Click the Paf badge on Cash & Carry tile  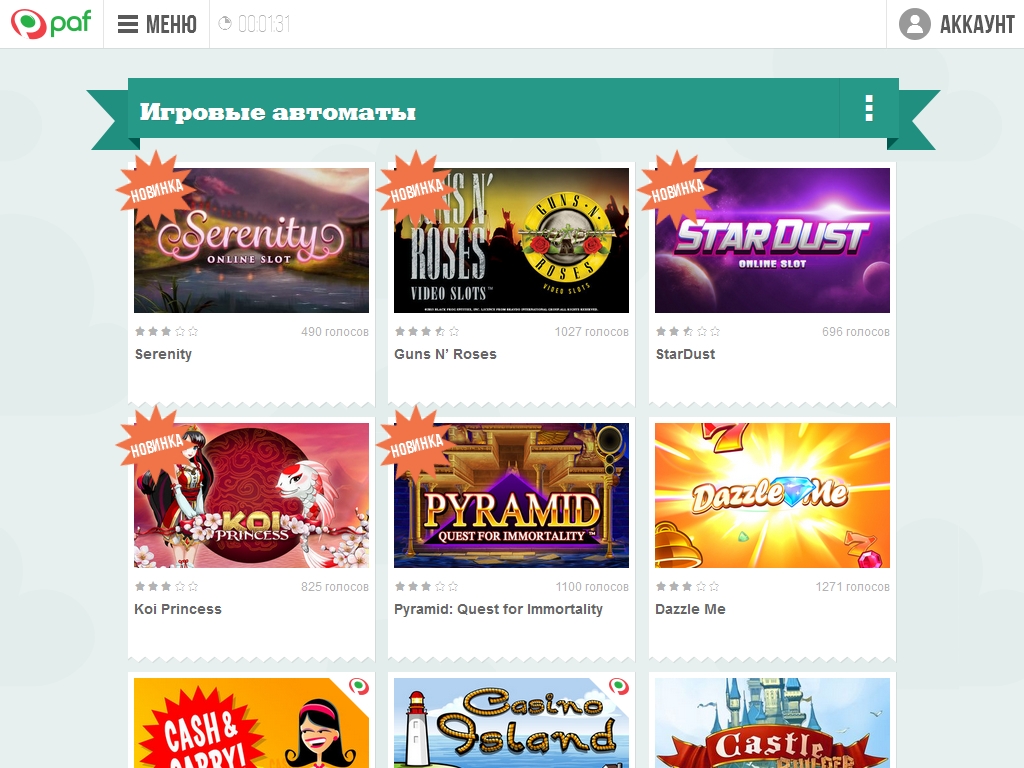click(x=358, y=686)
